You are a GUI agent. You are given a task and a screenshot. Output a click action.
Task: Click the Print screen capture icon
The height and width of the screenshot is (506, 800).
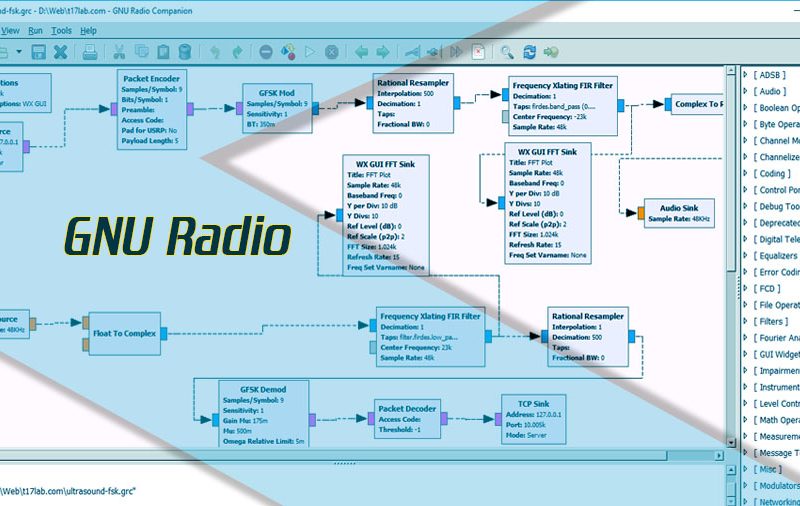[x=90, y=52]
